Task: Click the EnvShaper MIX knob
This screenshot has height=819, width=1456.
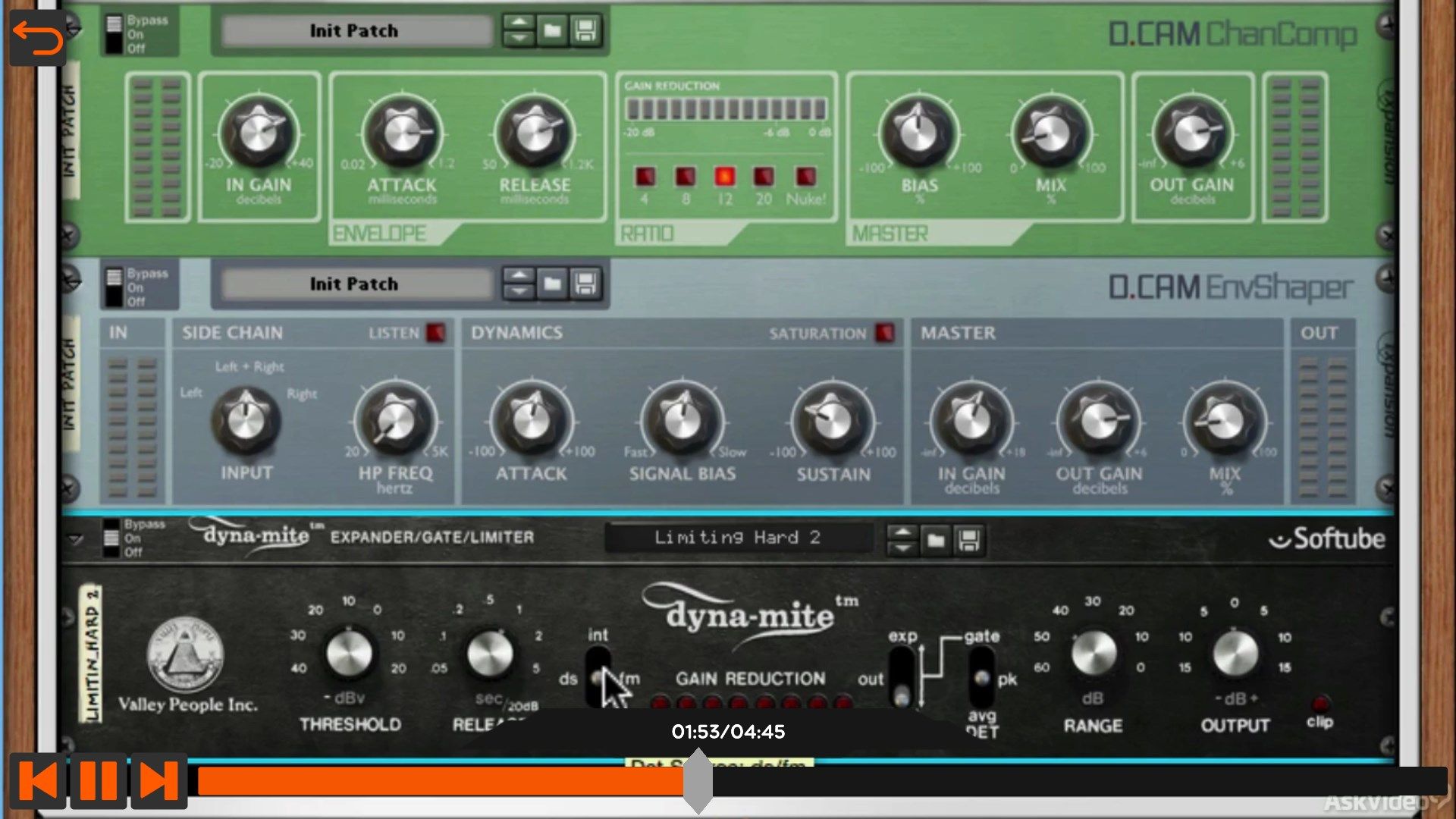Action: (1225, 421)
